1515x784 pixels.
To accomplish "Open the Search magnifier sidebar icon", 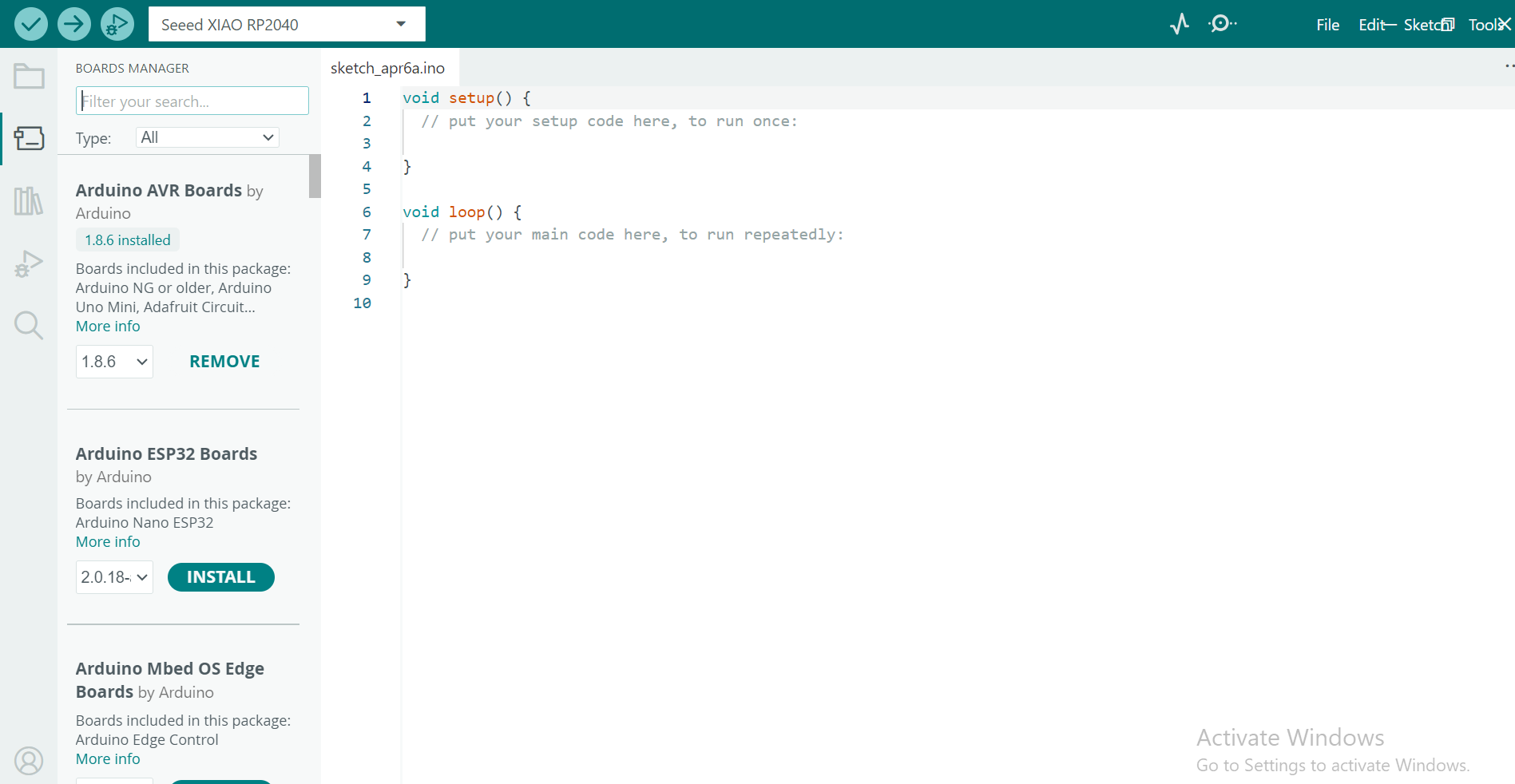I will click(29, 325).
